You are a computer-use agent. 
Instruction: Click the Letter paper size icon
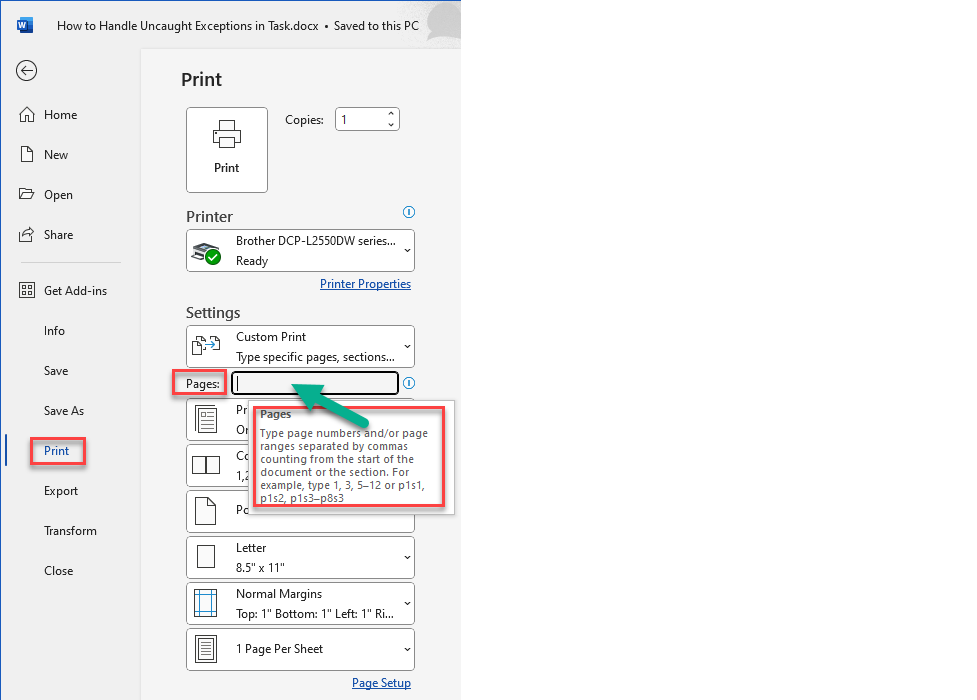pyautogui.click(x=206, y=557)
